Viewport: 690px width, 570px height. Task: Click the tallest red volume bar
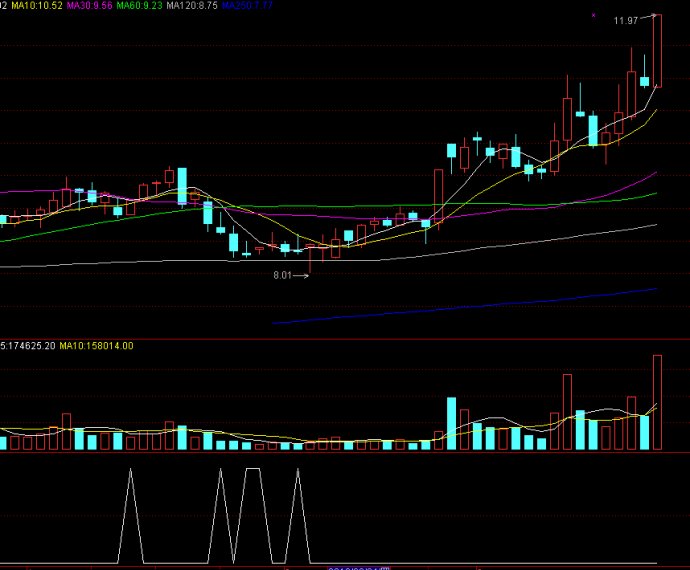[x=657, y=402]
